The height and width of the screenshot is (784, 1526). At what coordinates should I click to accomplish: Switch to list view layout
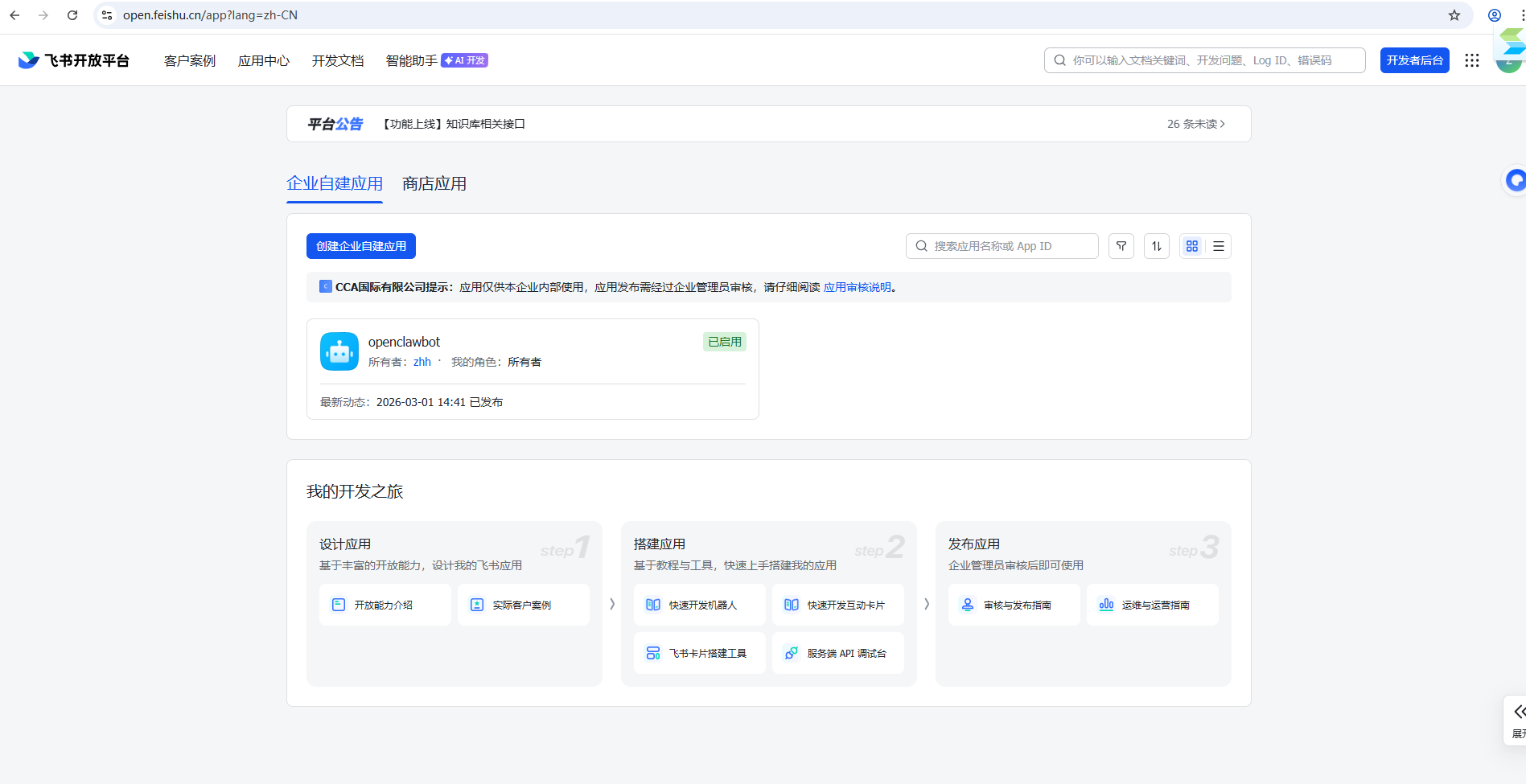[1219, 246]
